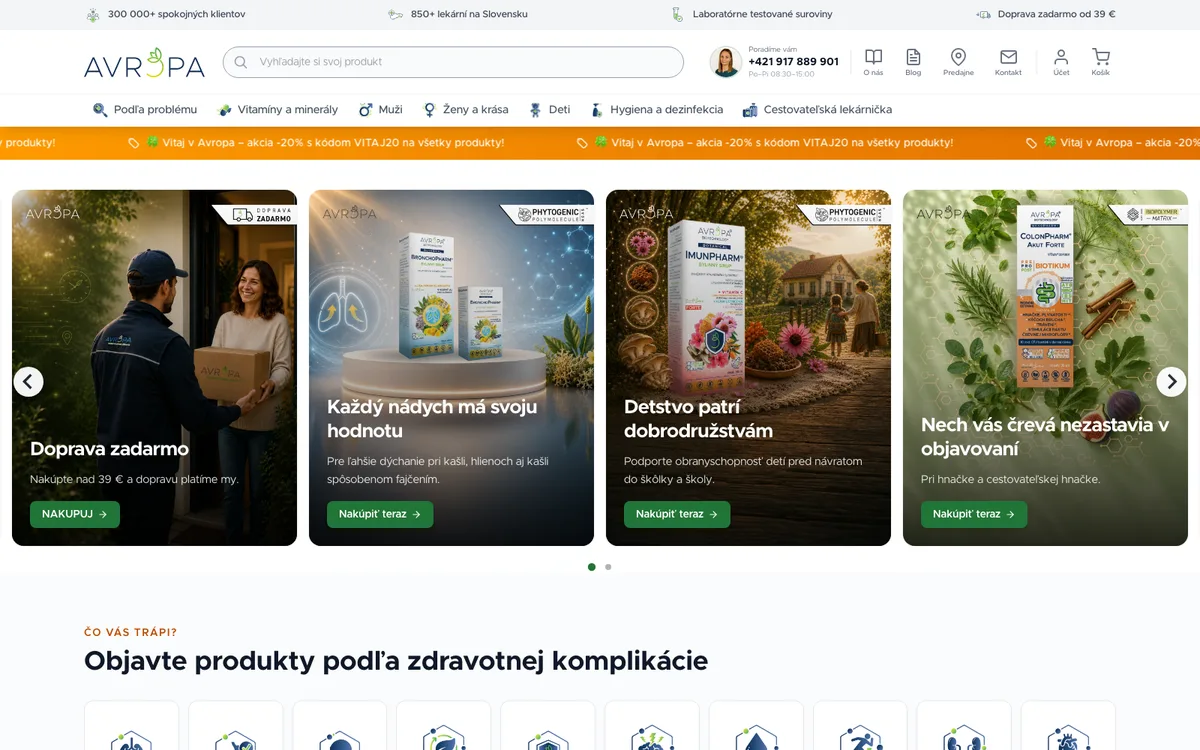Click the Cestovateľská lekárnička icon
1200x750 pixels.
coord(750,110)
